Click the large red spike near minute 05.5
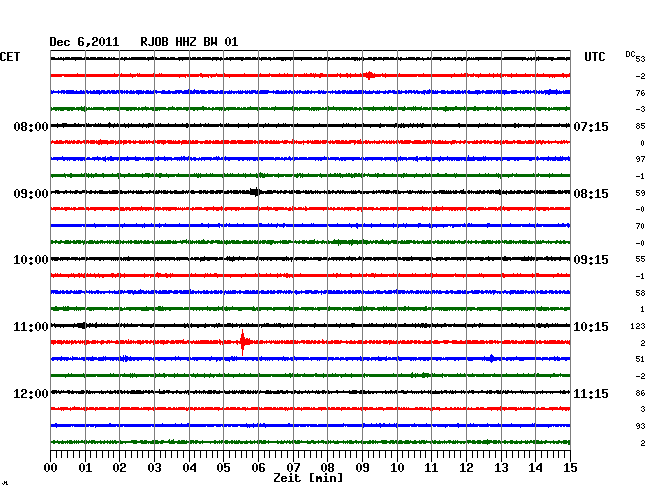Viewport: 650px width, 494px height. (243, 342)
